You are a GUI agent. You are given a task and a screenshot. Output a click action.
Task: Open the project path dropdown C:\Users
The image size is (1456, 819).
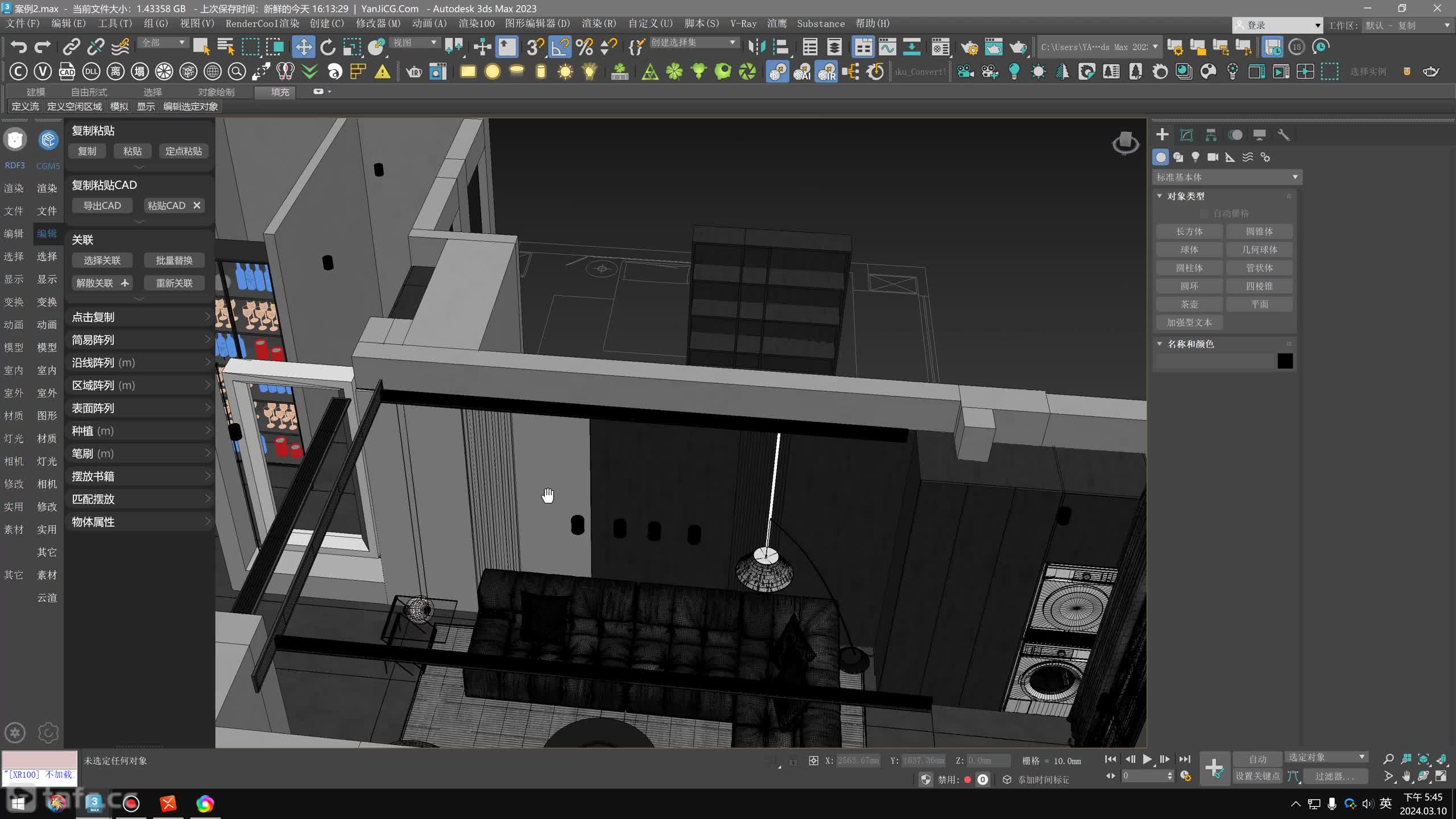[1099, 47]
